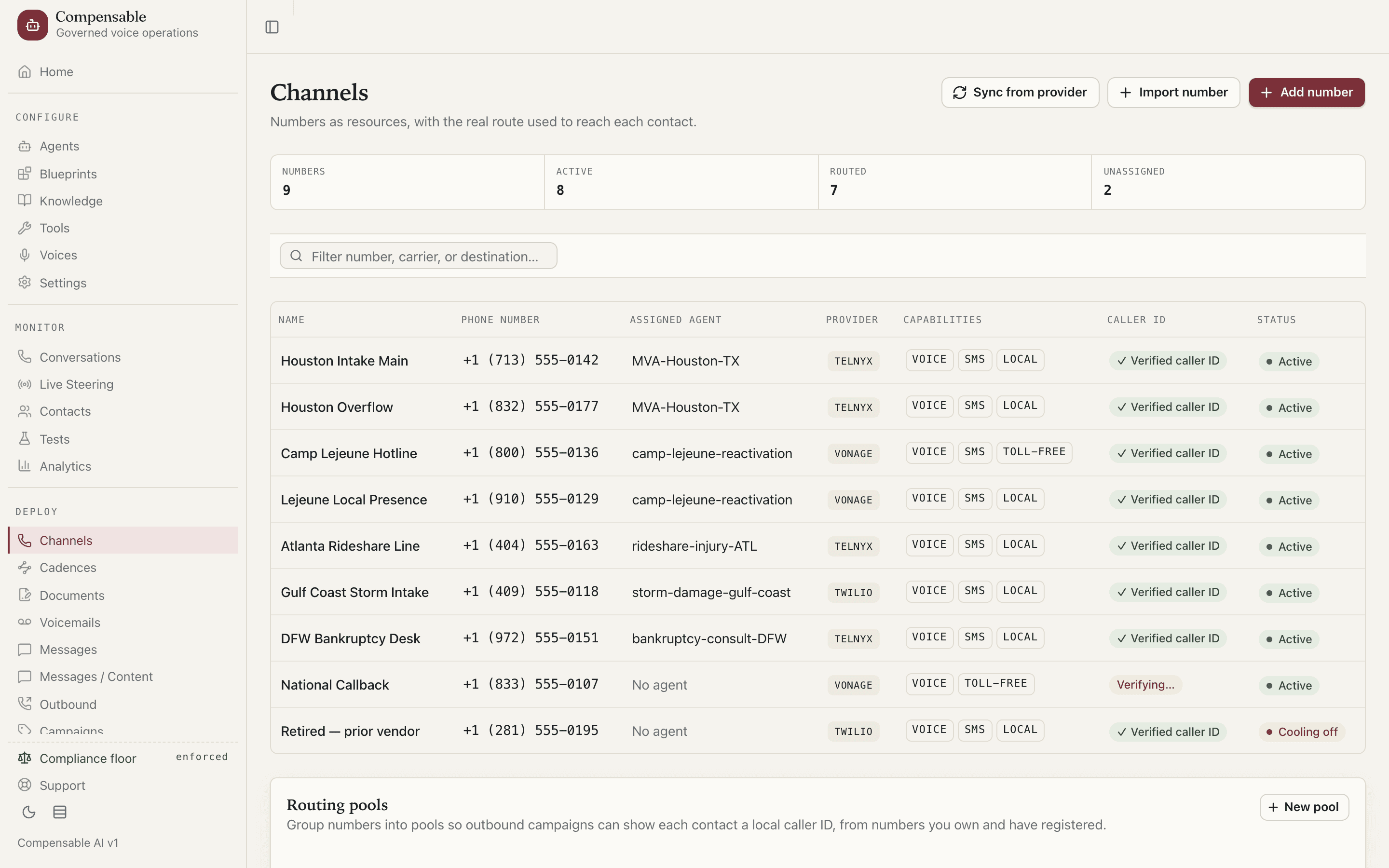Image resolution: width=1389 pixels, height=868 pixels.
Task: Open Home via its house icon
Action: (24, 72)
